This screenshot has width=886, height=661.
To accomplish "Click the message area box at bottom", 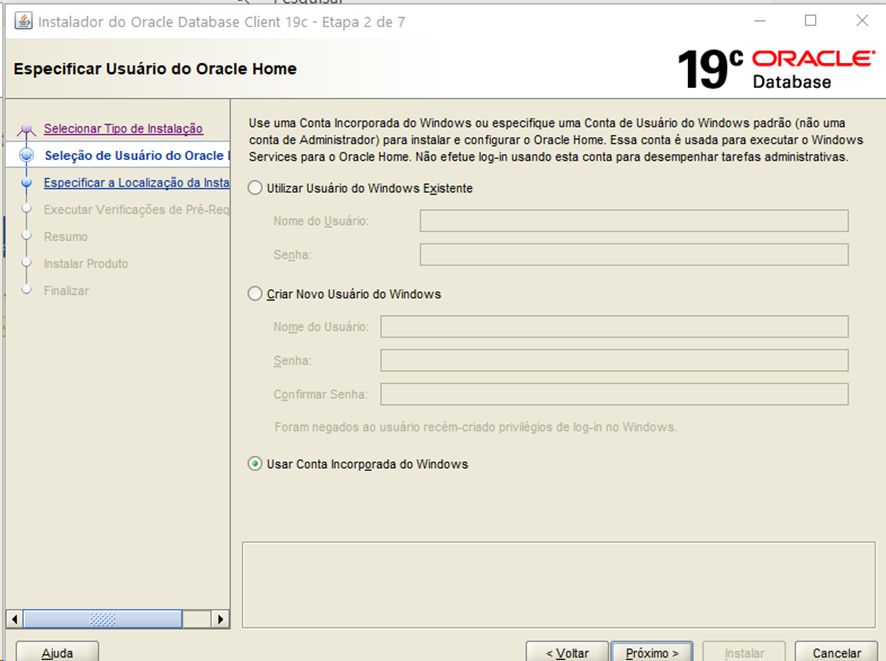I will 558,585.
